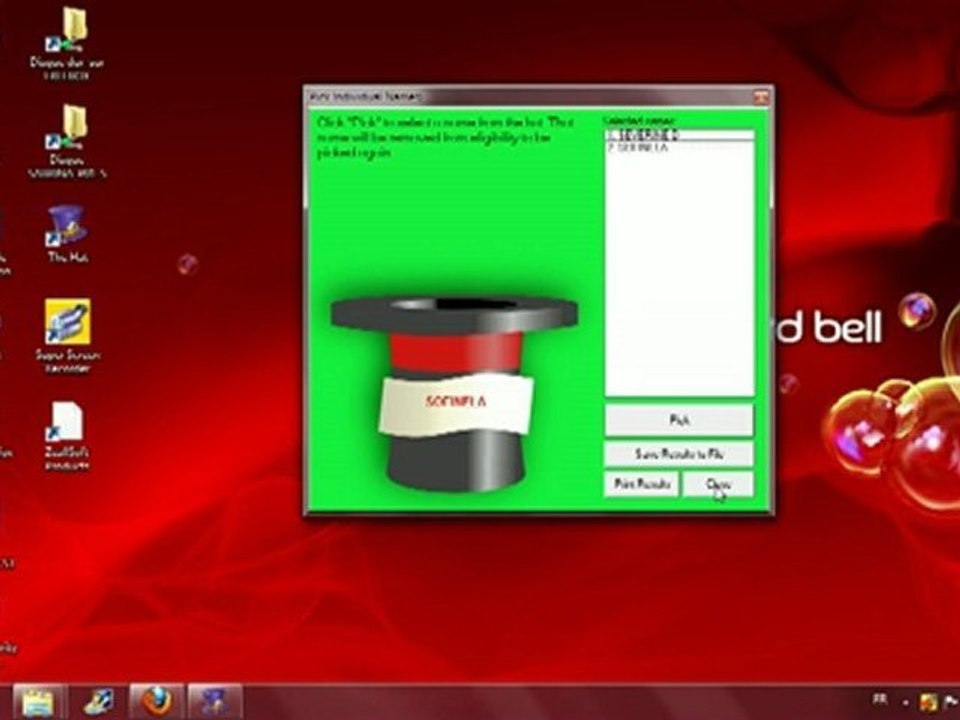
Task: Click the Pick button to draw a name
Action: [x=679, y=420]
